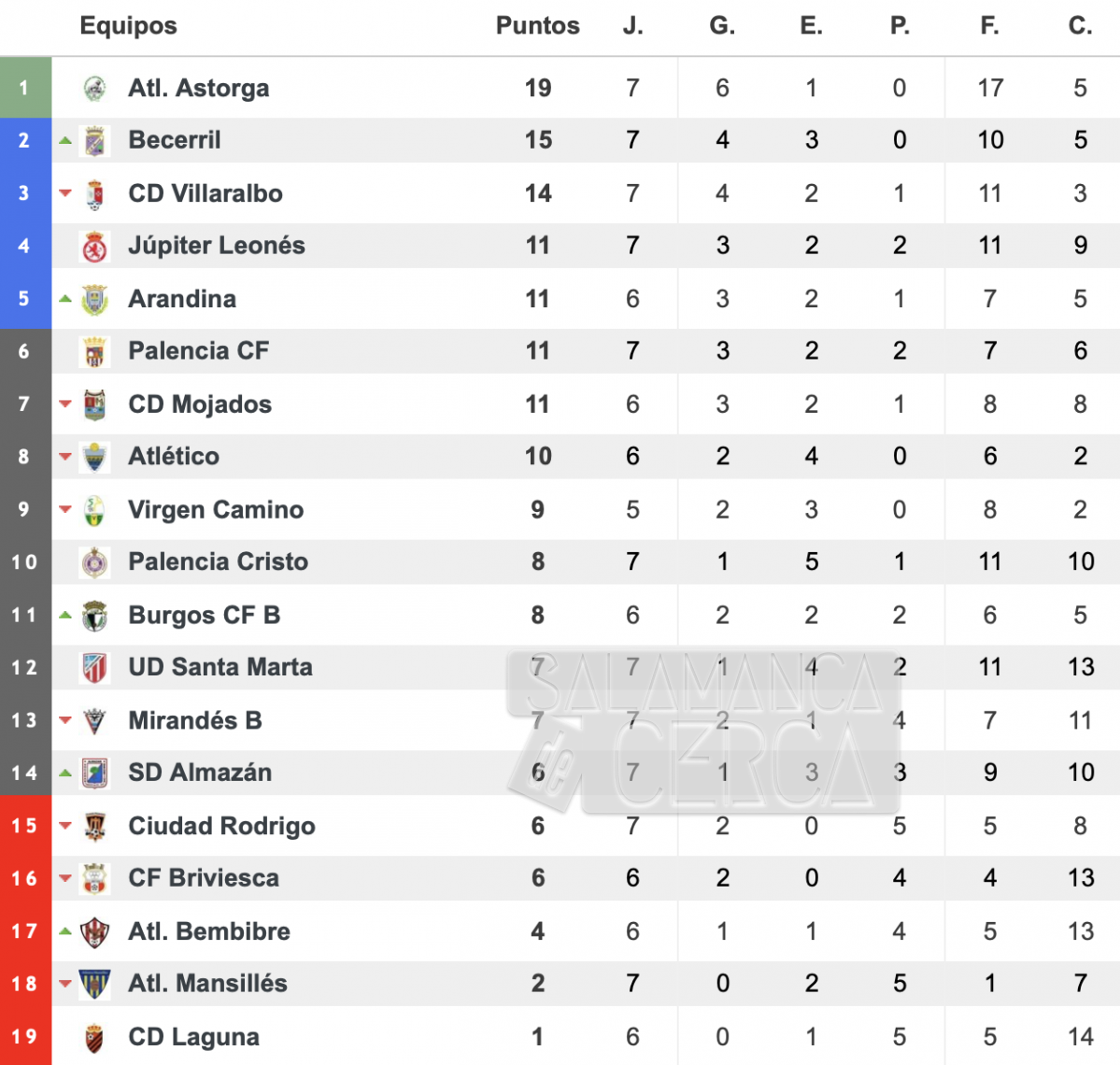Click the G. wins column header
Screen dimensions: 1120x1065
[x=722, y=26]
